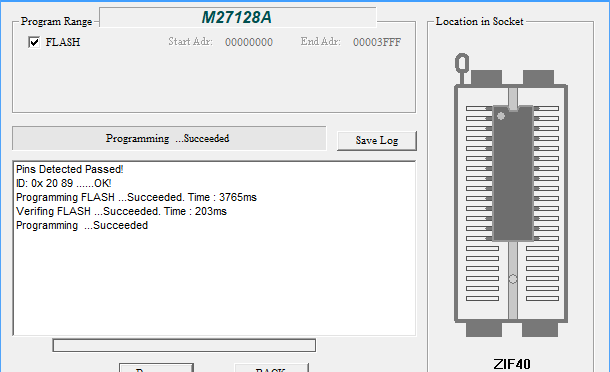Click the Save Log button

[377, 140]
